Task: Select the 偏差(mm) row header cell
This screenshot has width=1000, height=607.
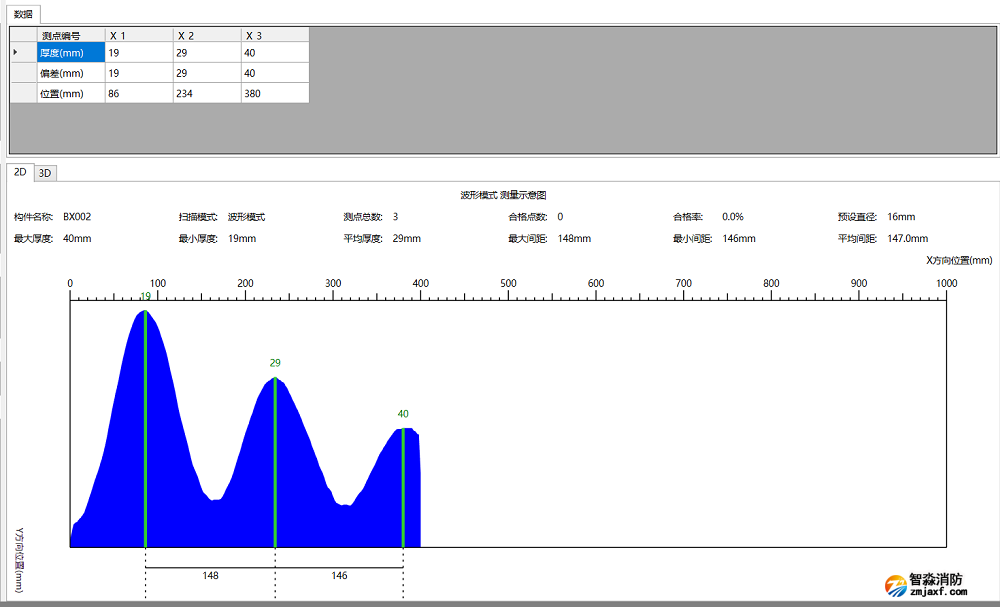Action: 70,73
